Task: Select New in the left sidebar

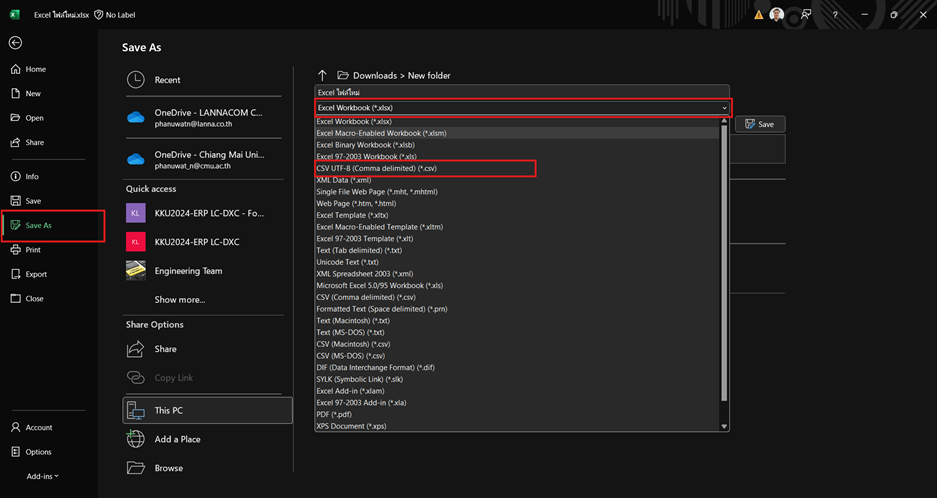Action: [26, 94]
